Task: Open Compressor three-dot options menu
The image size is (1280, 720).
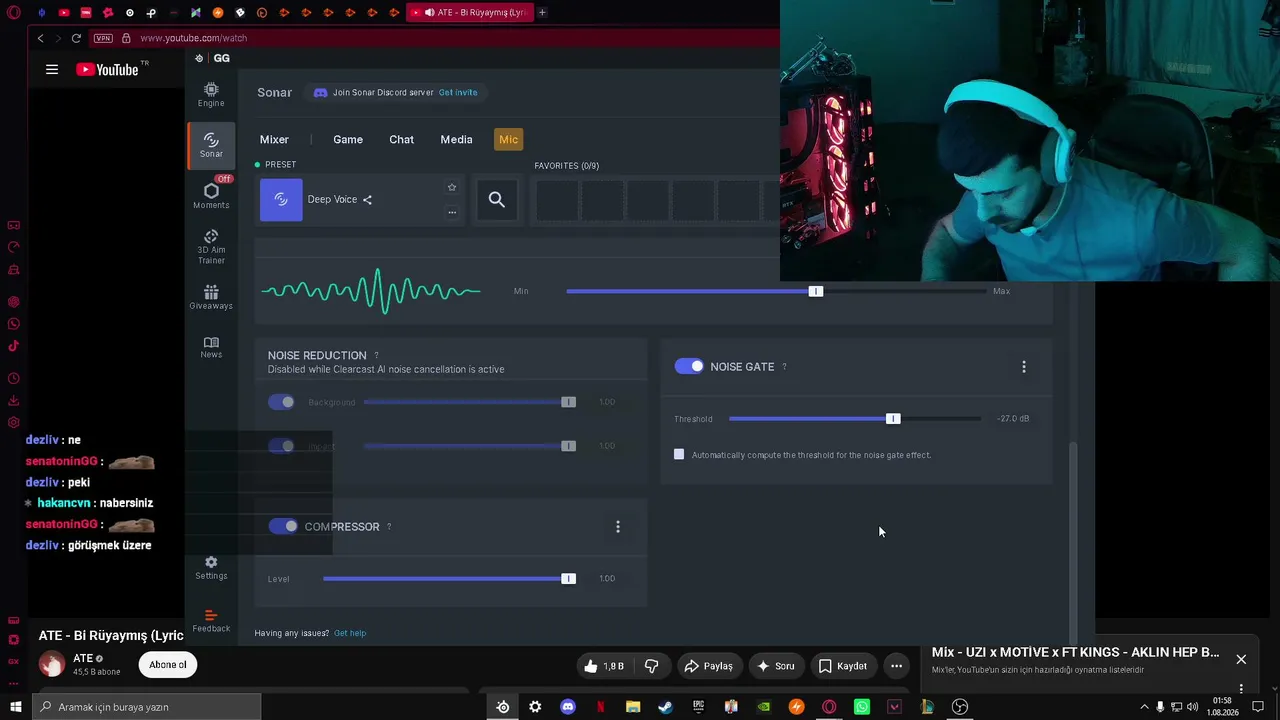Action: pos(618,527)
